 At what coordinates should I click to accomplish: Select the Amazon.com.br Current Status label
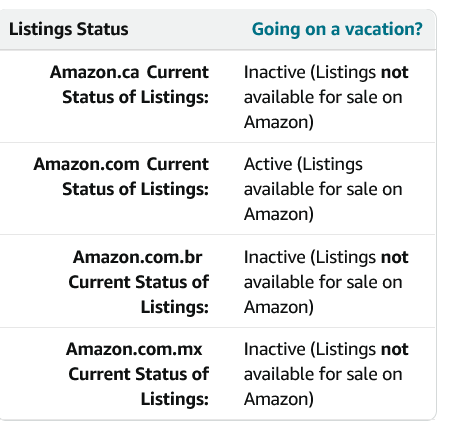139,282
